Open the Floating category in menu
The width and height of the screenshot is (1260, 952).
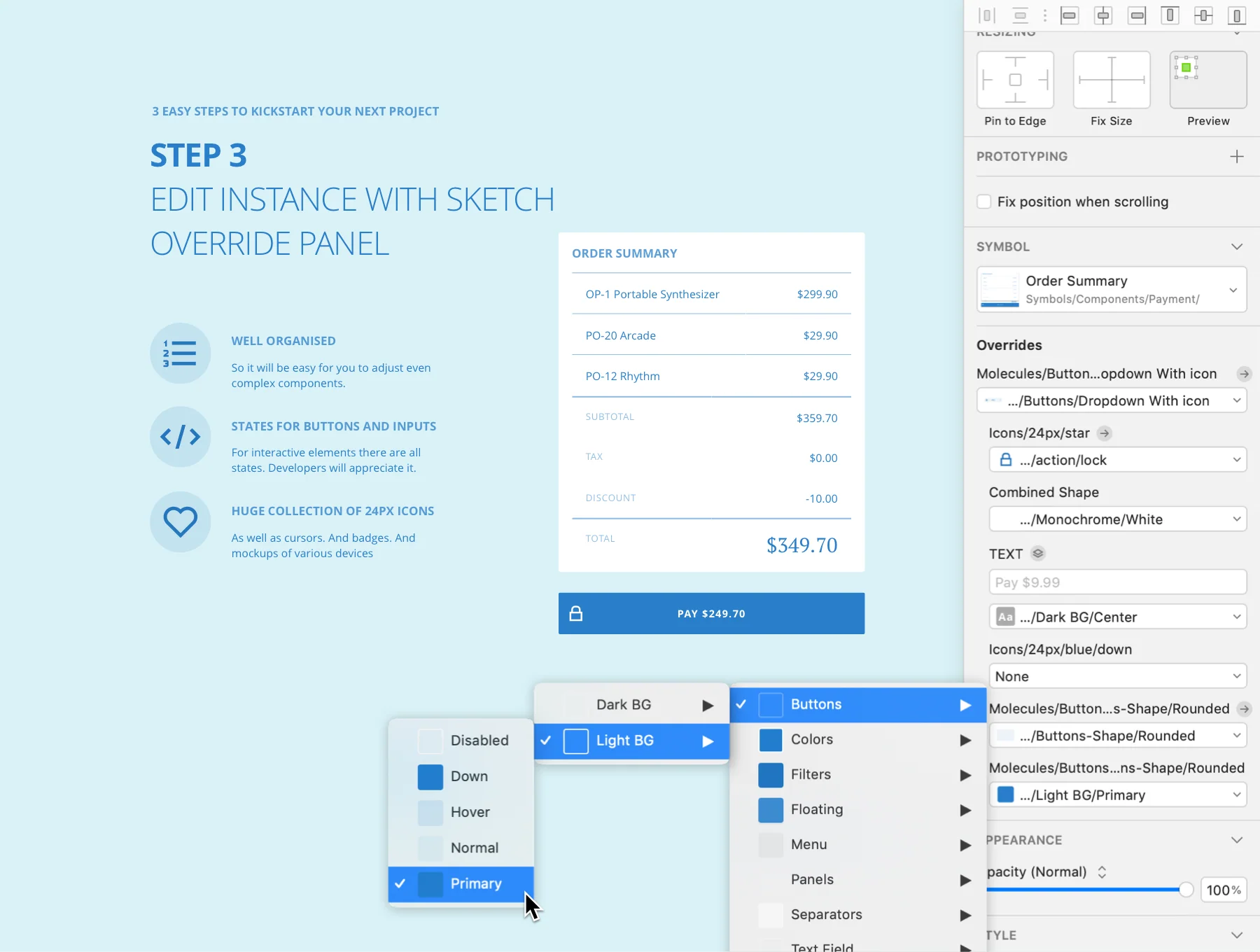[x=857, y=810]
